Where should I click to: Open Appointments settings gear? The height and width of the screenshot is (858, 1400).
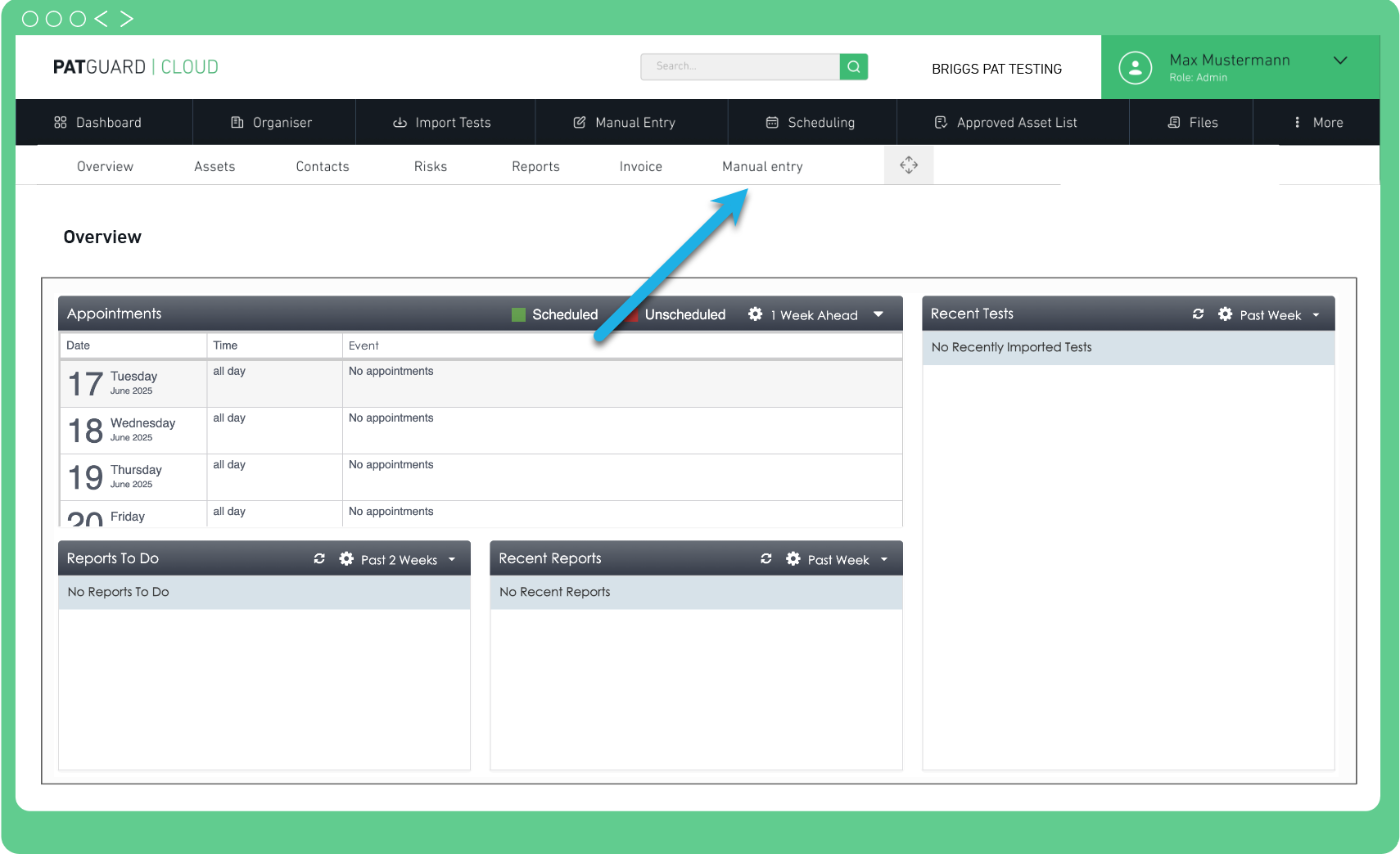pos(756,314)
